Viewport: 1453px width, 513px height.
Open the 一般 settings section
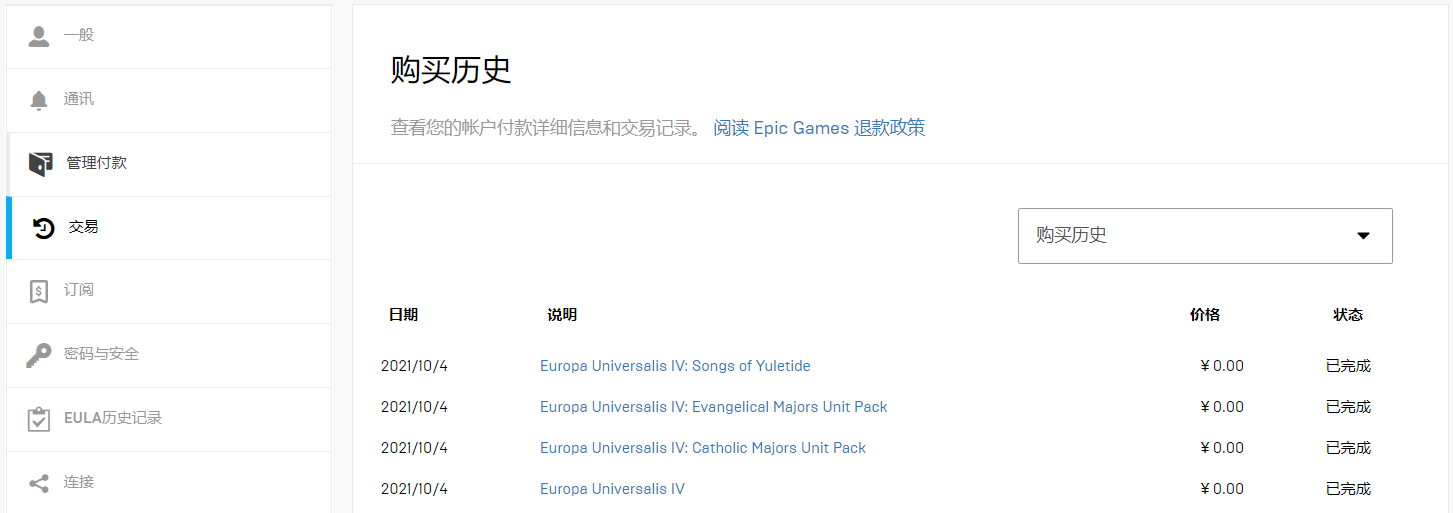[x=169, y=36]
